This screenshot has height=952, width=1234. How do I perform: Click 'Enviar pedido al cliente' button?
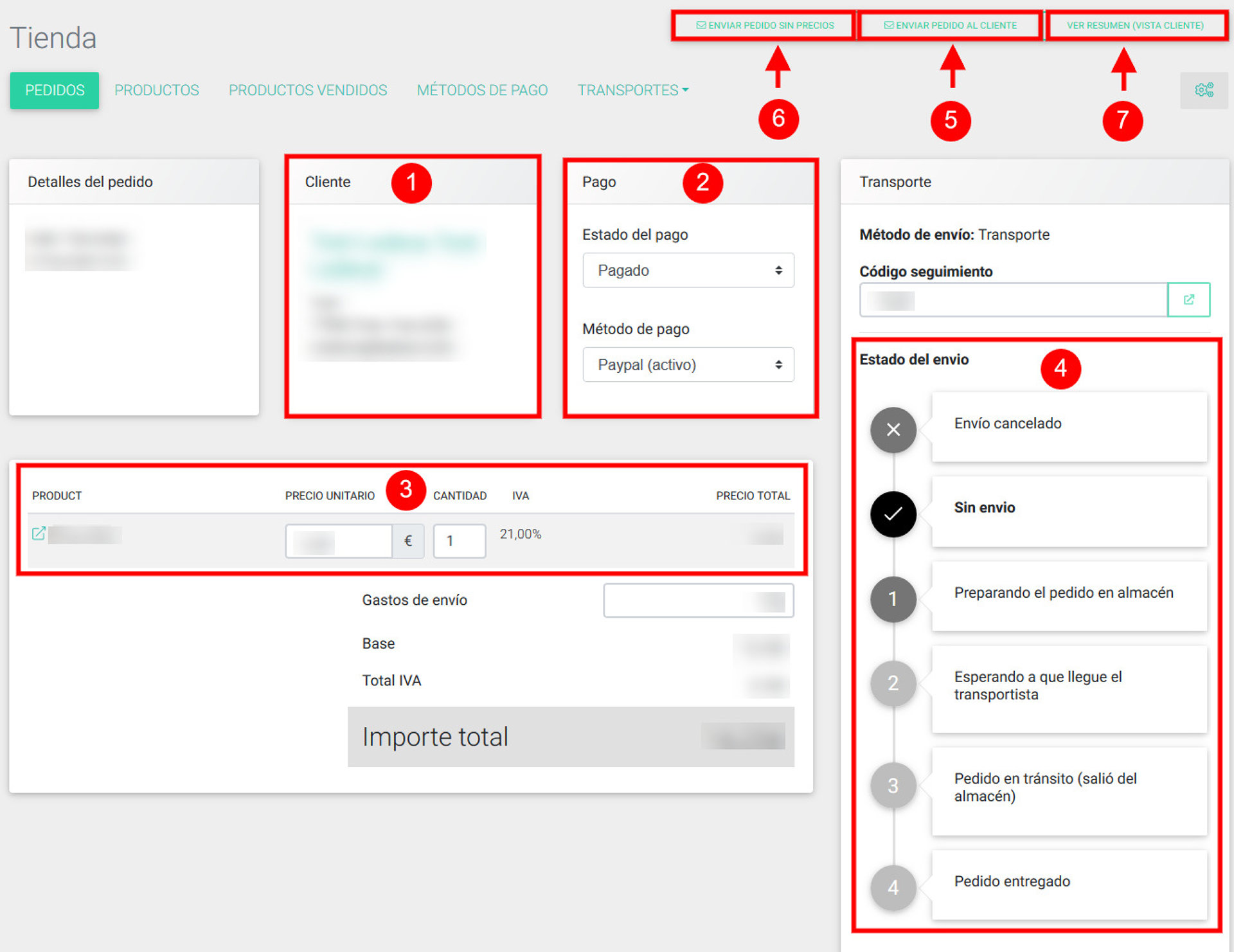click(950, 26)
